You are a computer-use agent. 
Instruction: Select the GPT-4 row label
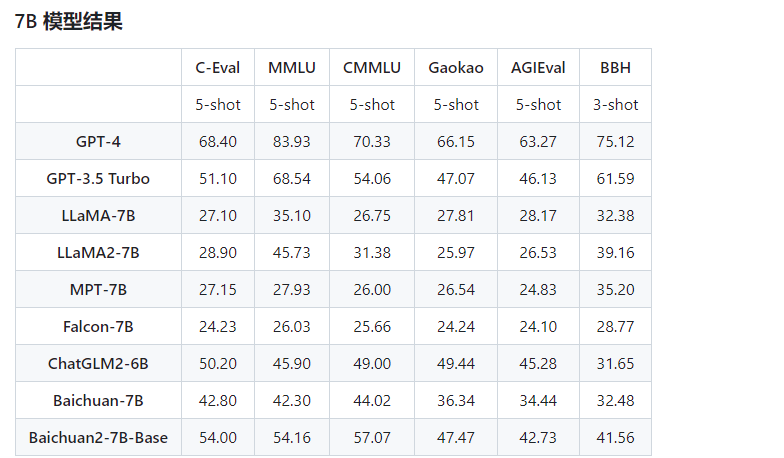coord(98,141)
